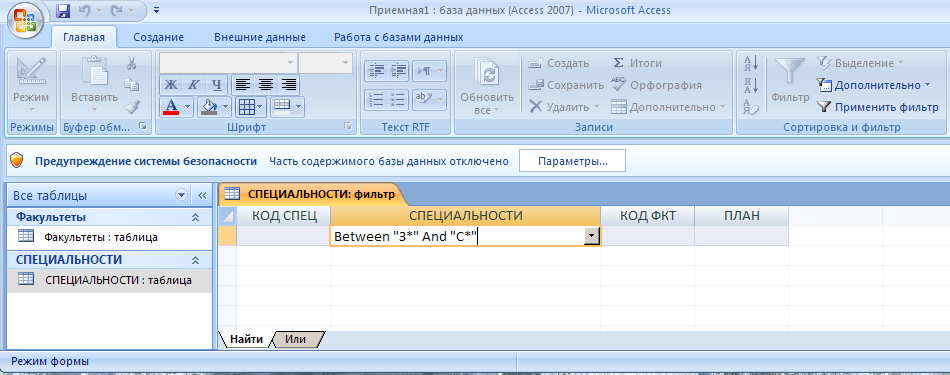Click the Обновить все refresh button

(x=487, y=86)
